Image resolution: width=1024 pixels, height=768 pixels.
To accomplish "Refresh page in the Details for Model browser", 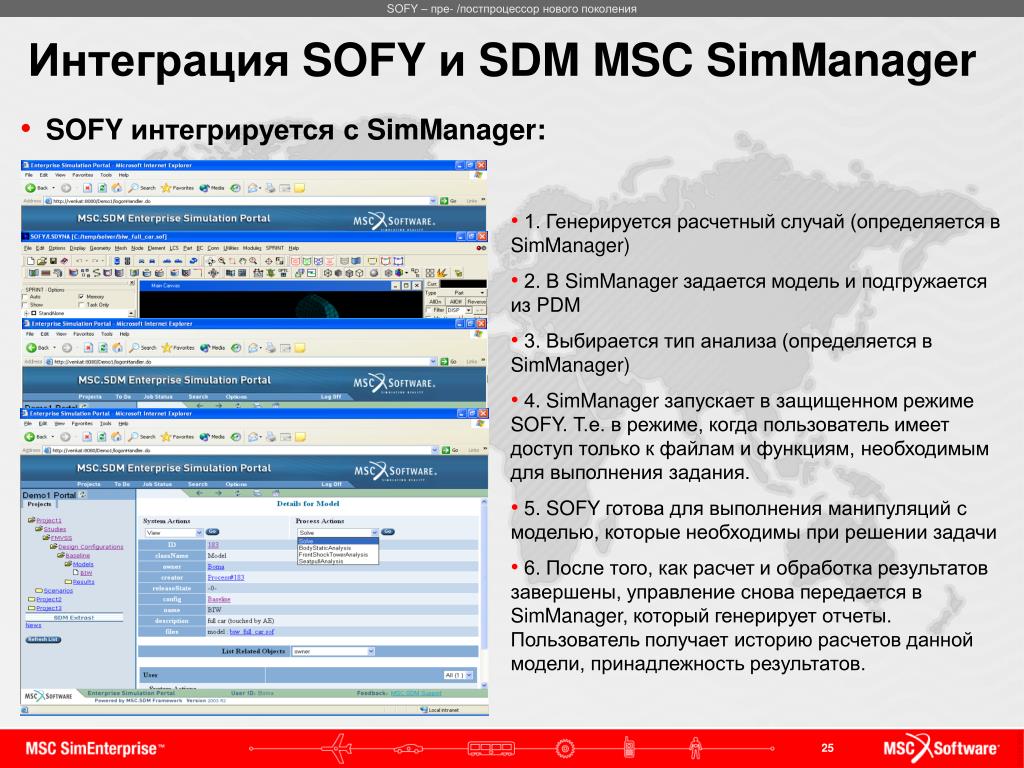I will click(101, 436).
